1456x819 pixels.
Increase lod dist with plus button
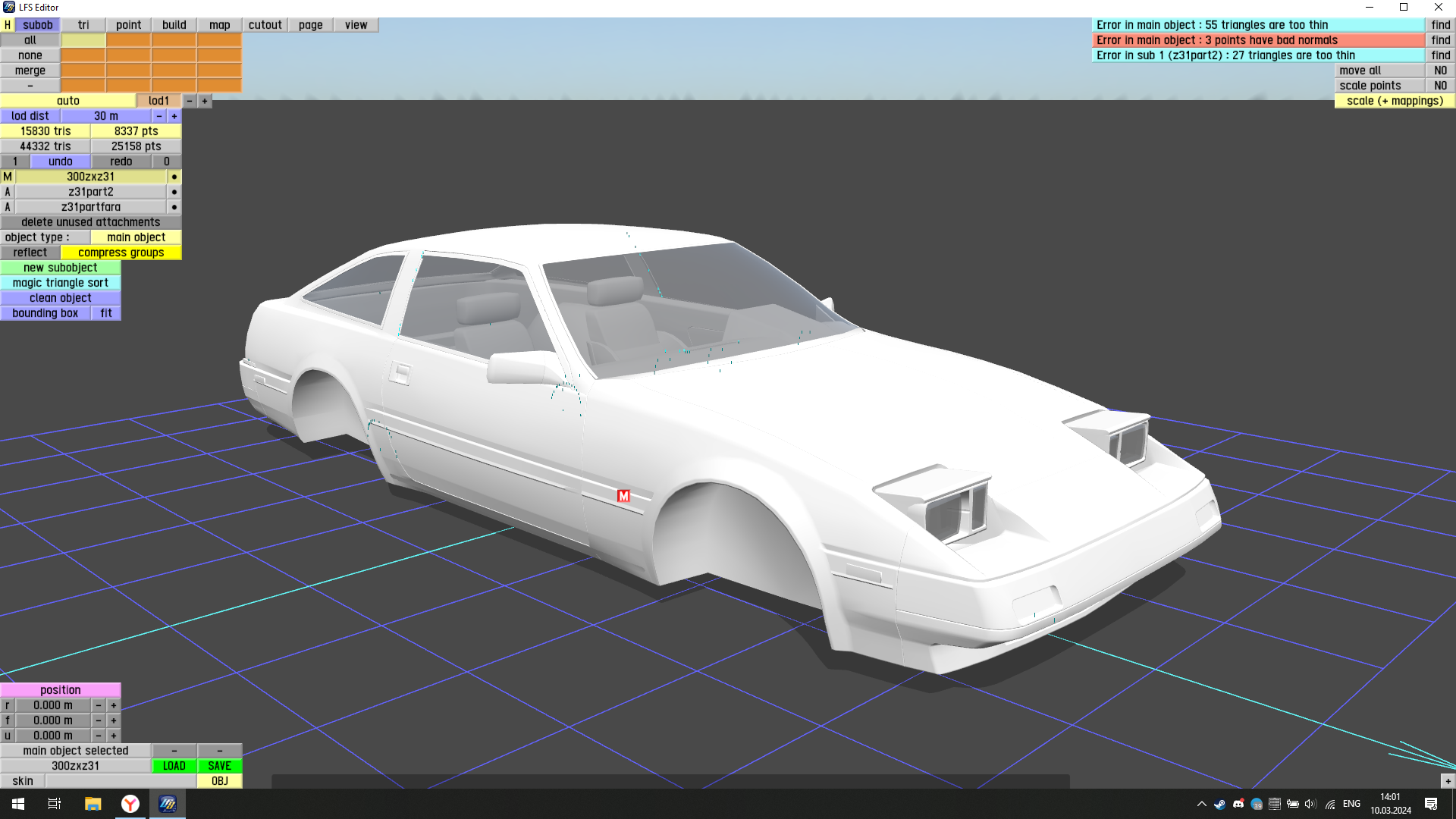[174, 116]
